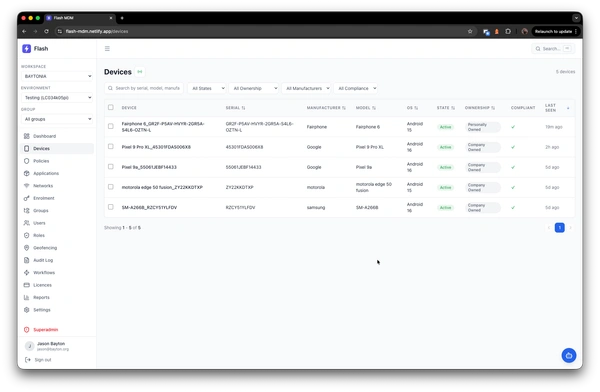This screenshot has width=600, height=392.
Task: Sort table by OS column
Action: [412, 108]
